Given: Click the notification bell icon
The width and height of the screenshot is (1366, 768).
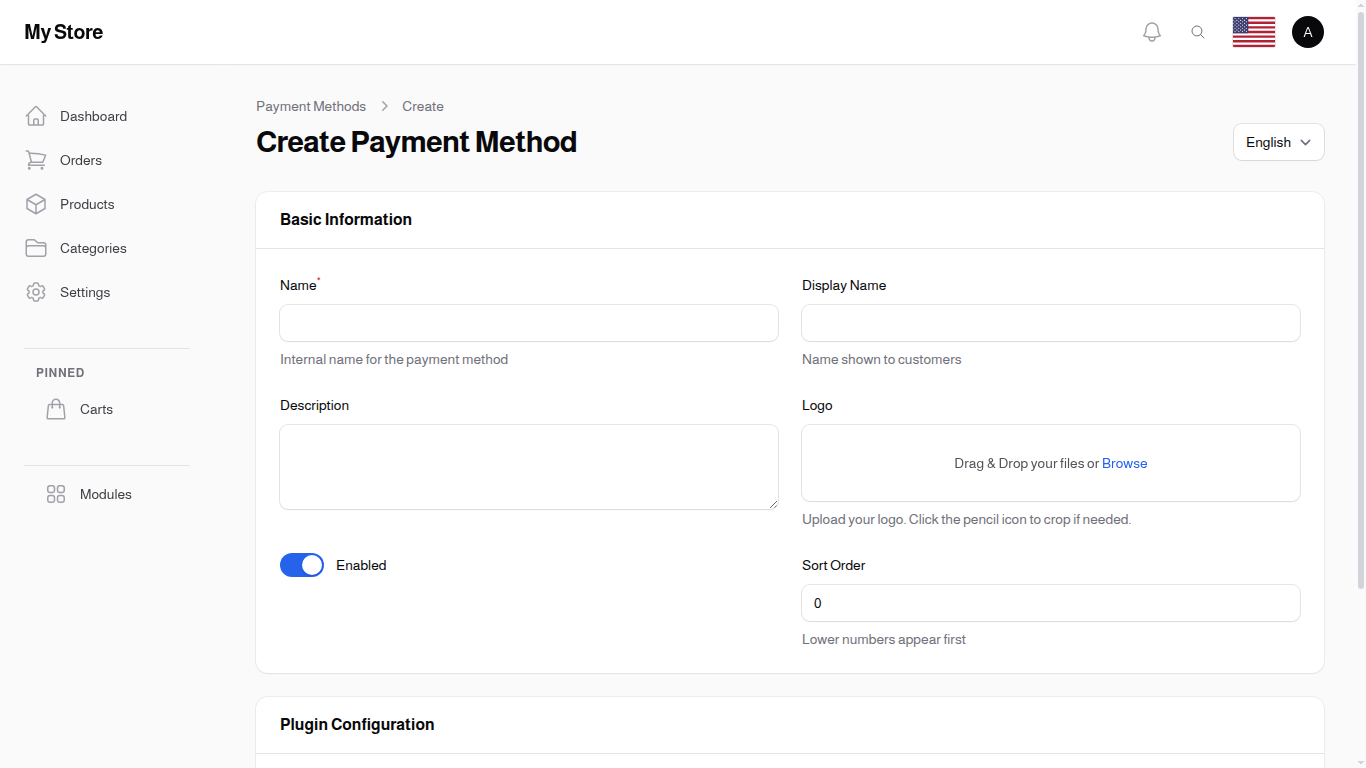Looking at the screenshot, I should [1151, 31].
